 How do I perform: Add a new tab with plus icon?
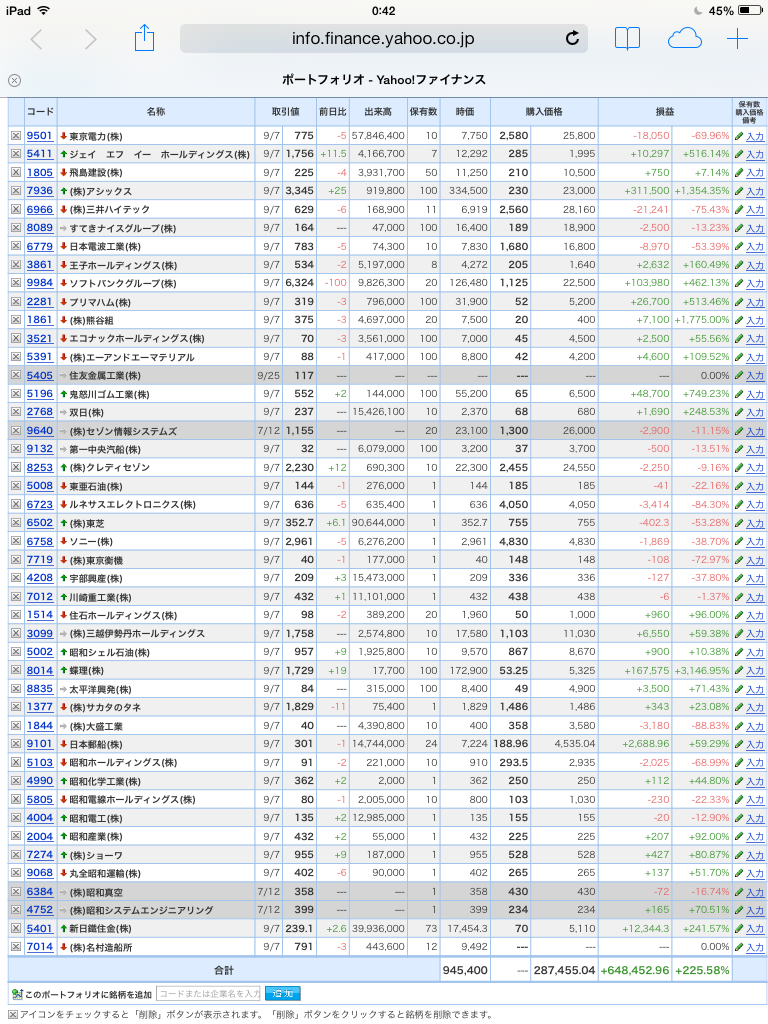pos(737,39)
